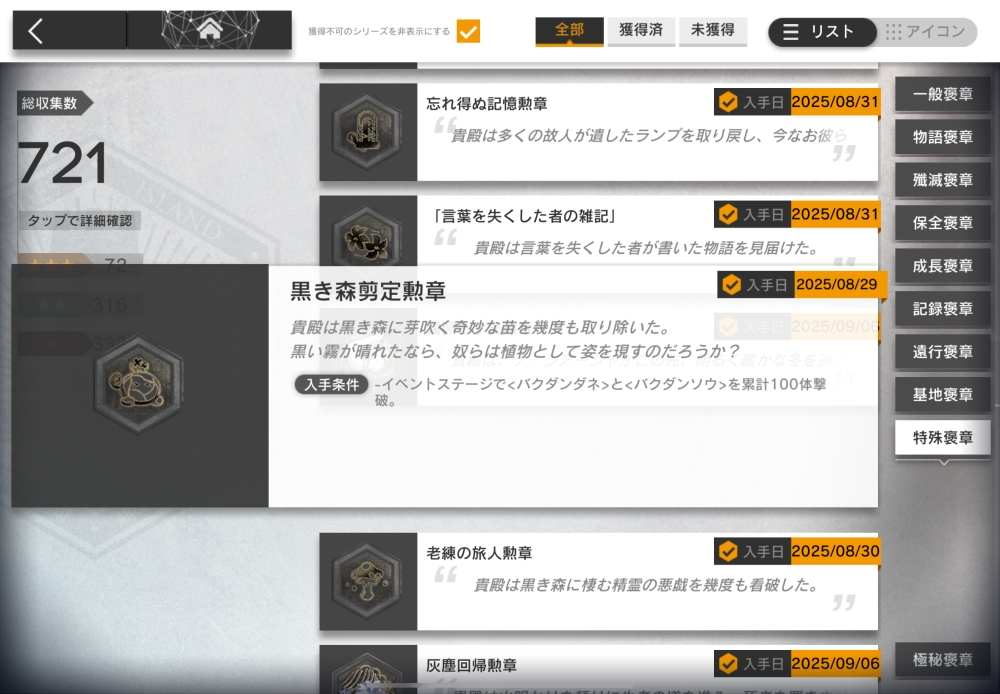
Task: Select the 獲得済 filter tab
Action: click(x=641, y=31)
